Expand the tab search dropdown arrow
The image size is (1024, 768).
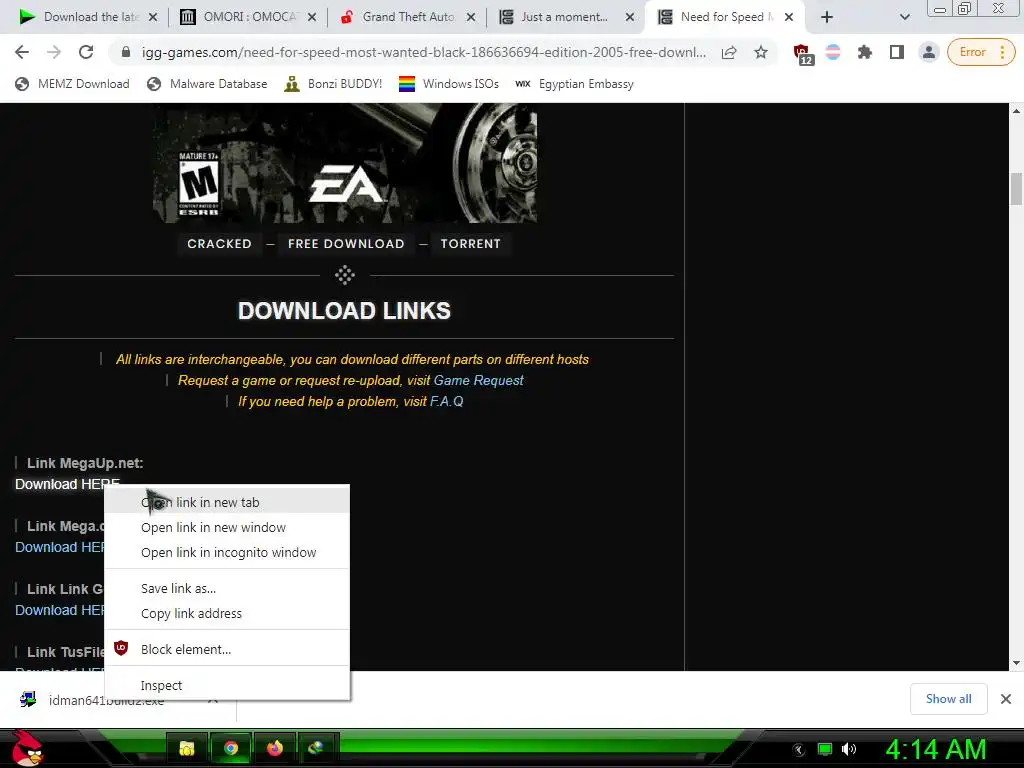click(904, 18)
